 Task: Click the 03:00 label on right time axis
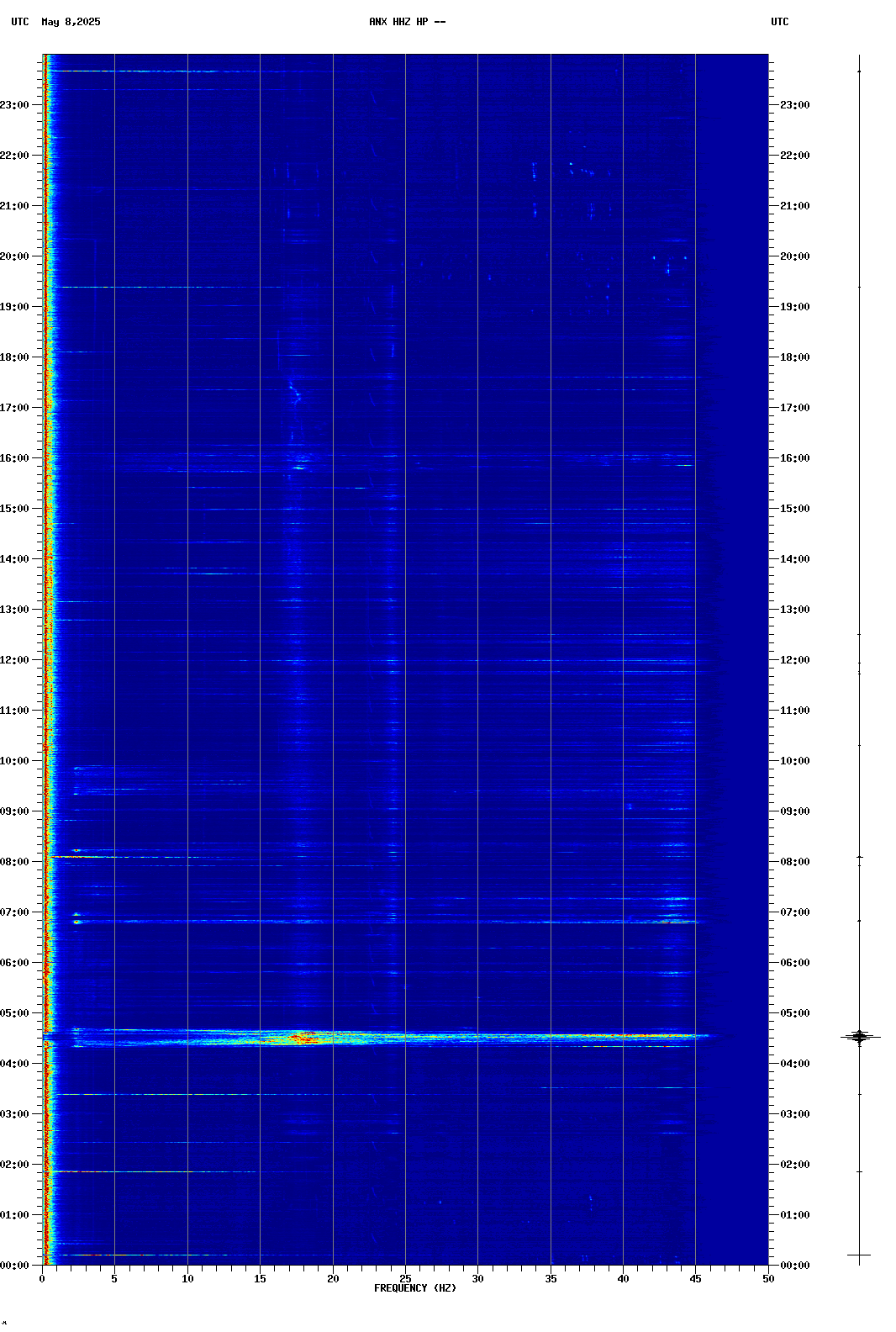point(795,1114)
